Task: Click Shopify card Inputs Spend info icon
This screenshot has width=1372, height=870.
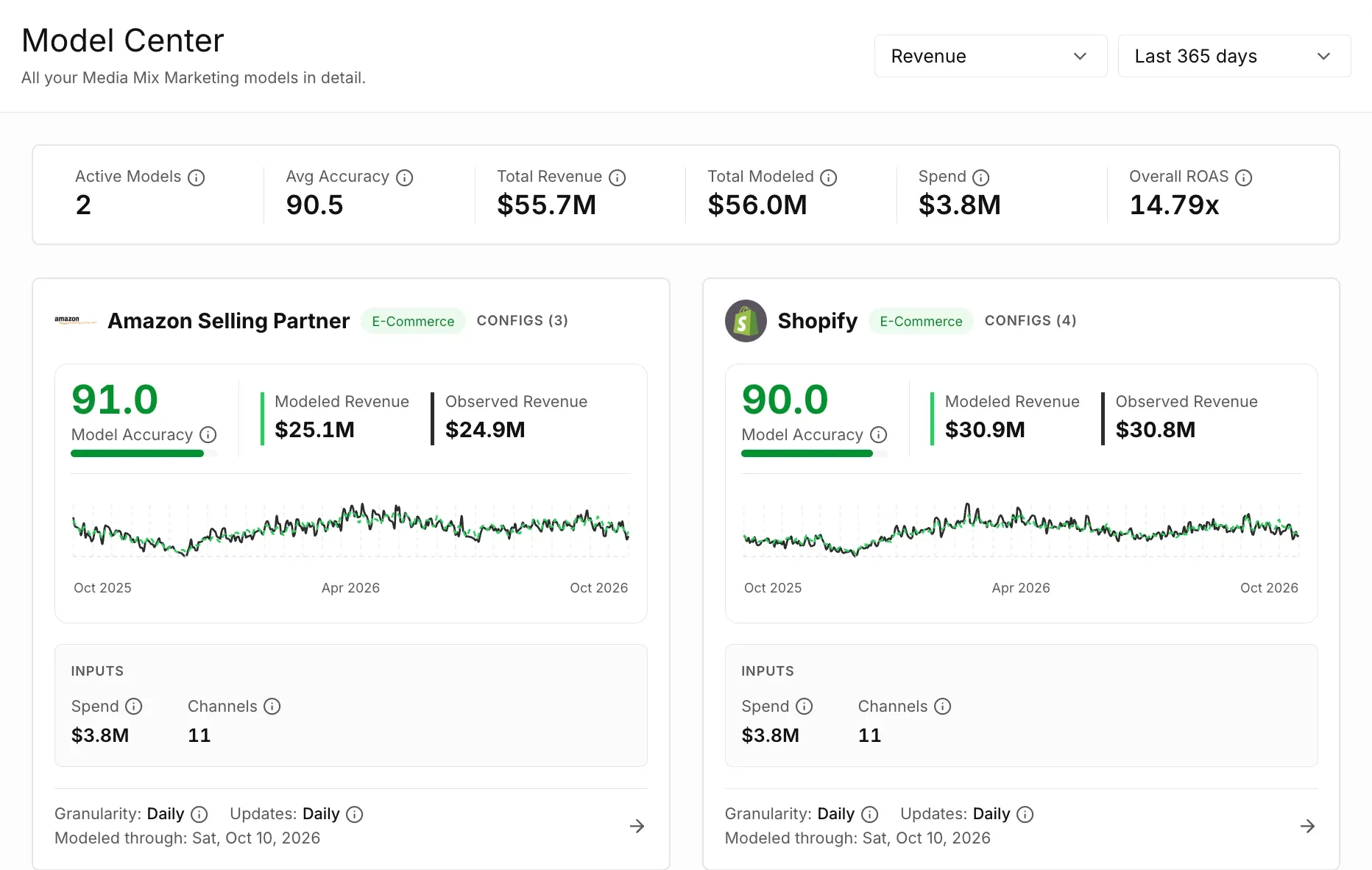Action: pyautogui.click(x=804, y=707)
